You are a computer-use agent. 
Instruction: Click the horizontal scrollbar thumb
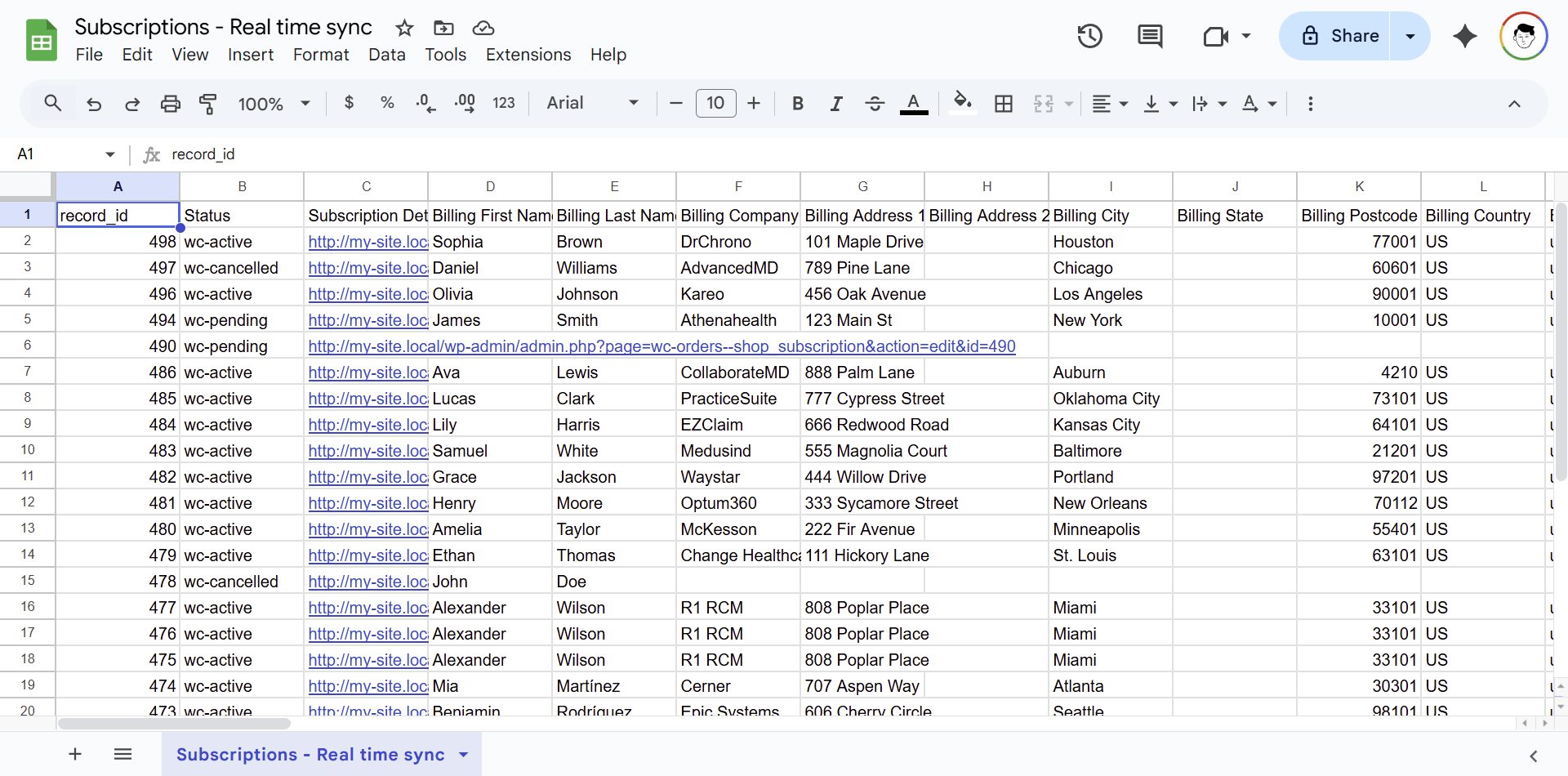coord(174,724)
